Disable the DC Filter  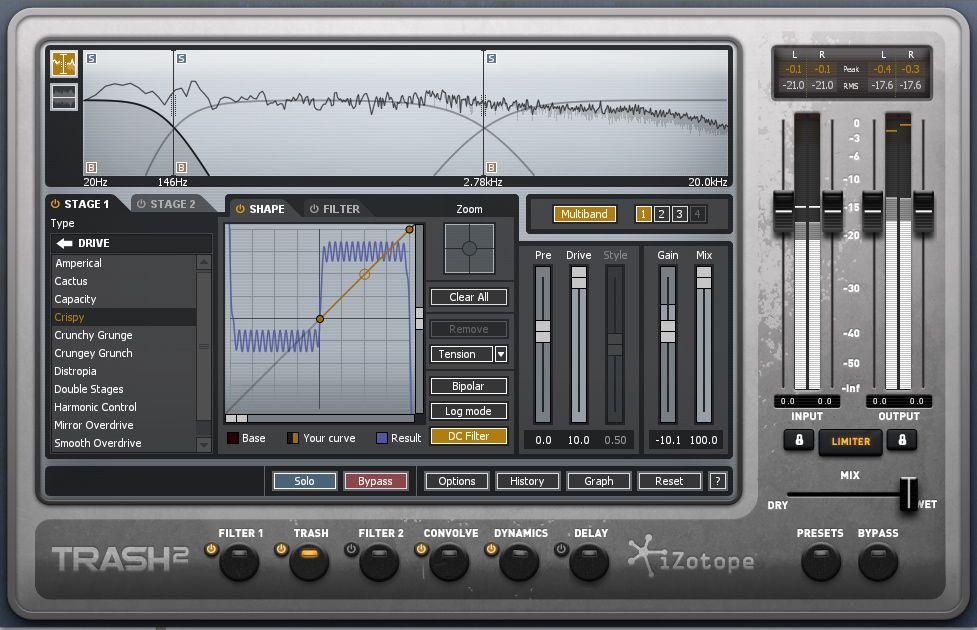(469, 436)
